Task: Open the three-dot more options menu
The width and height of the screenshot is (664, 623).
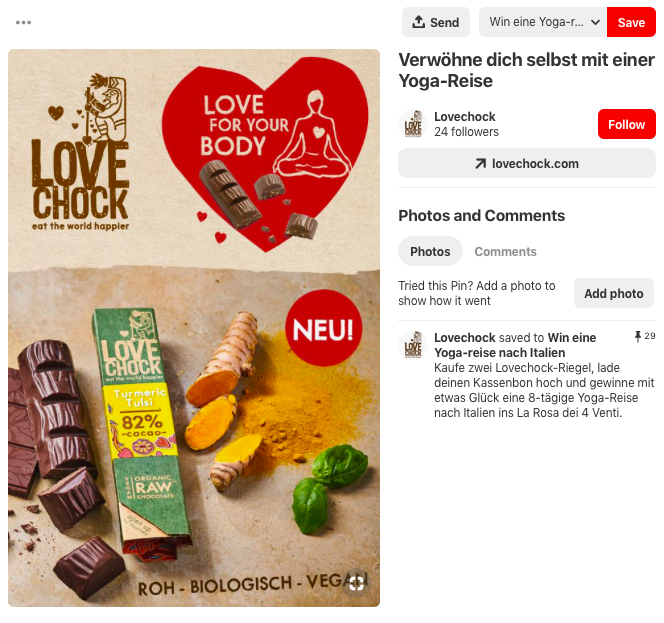Action: point(23,22)
